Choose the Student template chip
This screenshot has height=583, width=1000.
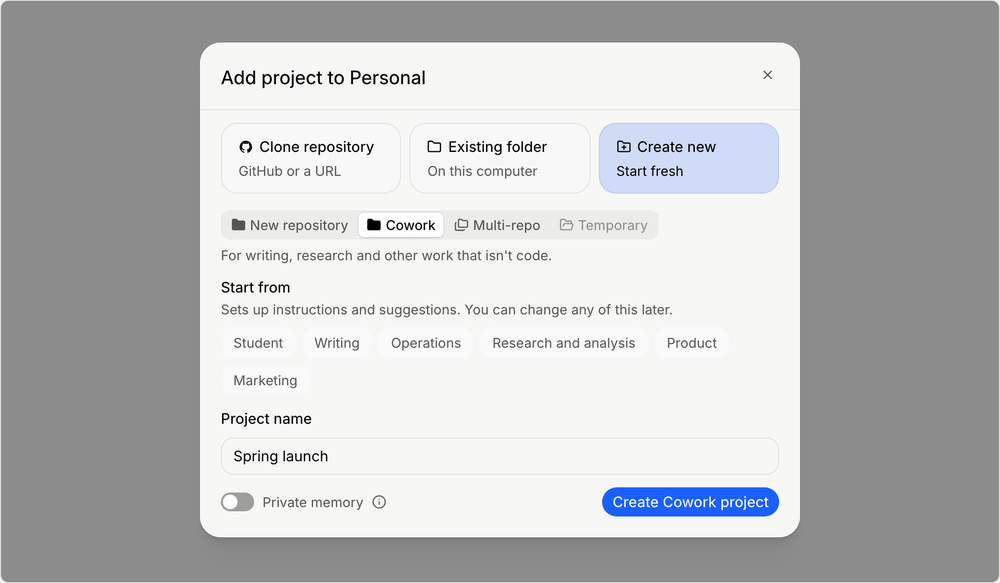258,343
